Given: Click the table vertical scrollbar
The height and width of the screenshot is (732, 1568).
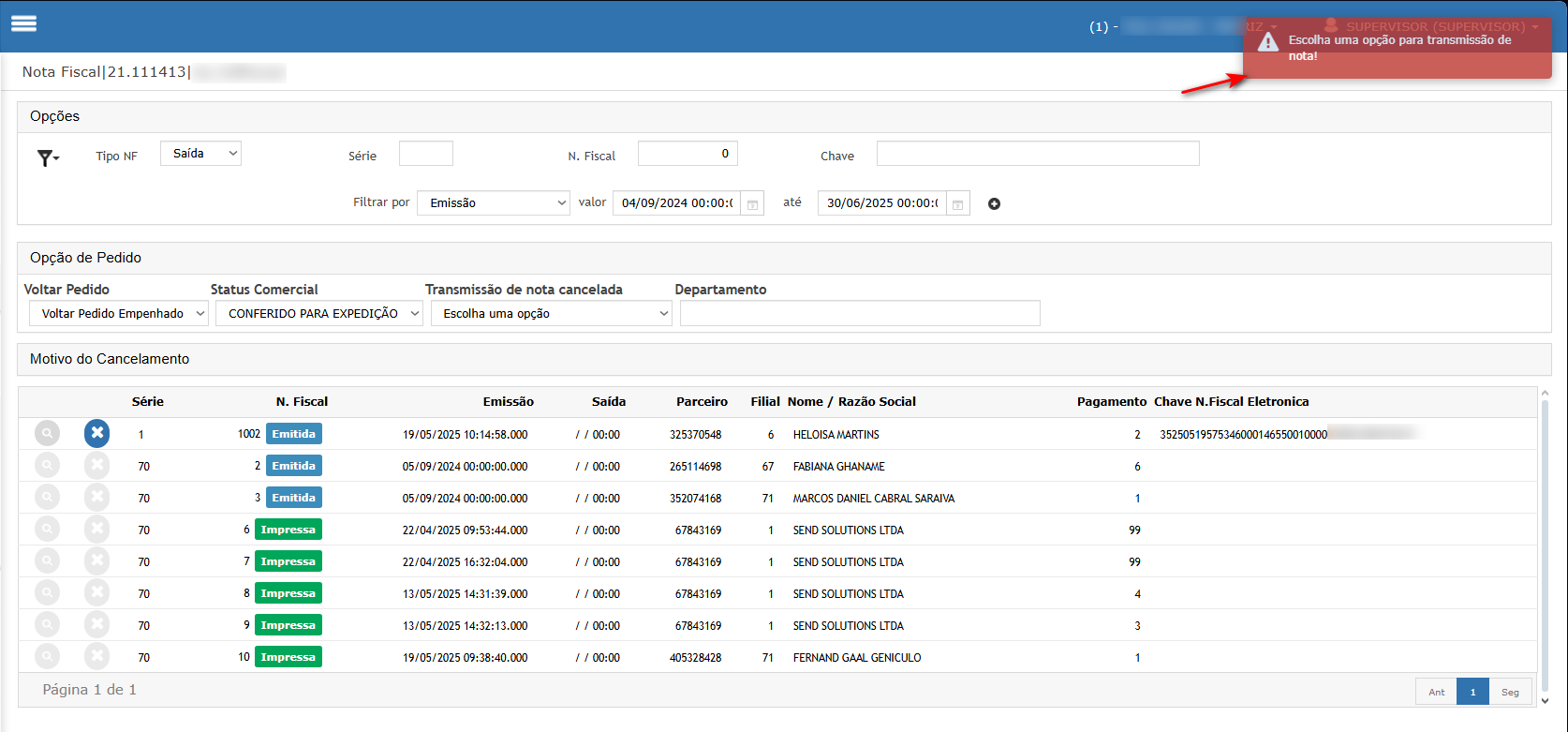Looking at the screenshot, I should click(1546, 545).
